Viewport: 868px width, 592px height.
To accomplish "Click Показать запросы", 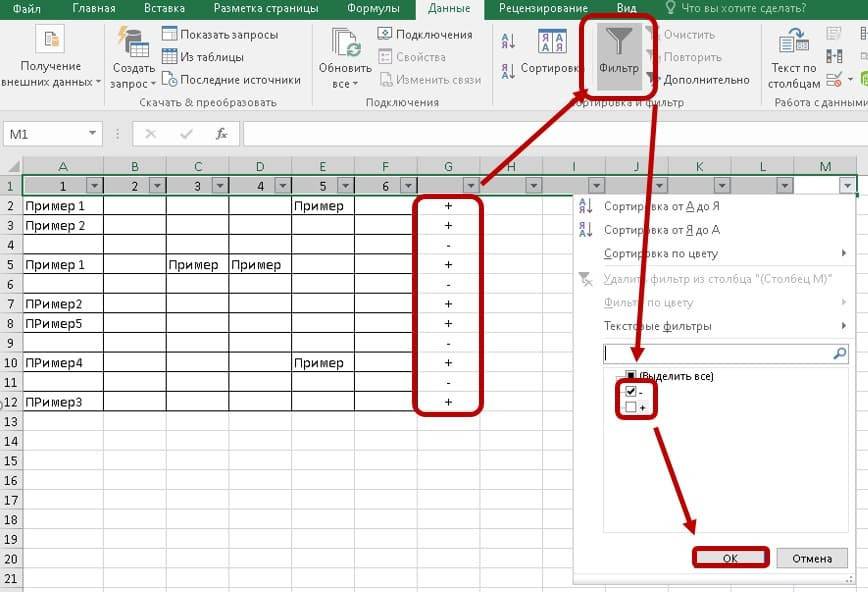I will click(220, 34).
